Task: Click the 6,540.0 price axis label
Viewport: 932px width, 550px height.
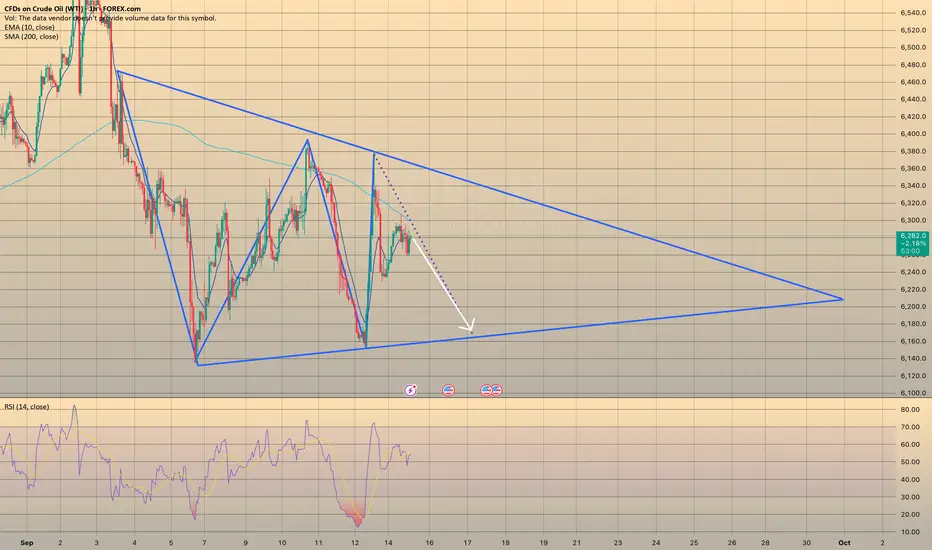Action: click(x=913, y=12)
